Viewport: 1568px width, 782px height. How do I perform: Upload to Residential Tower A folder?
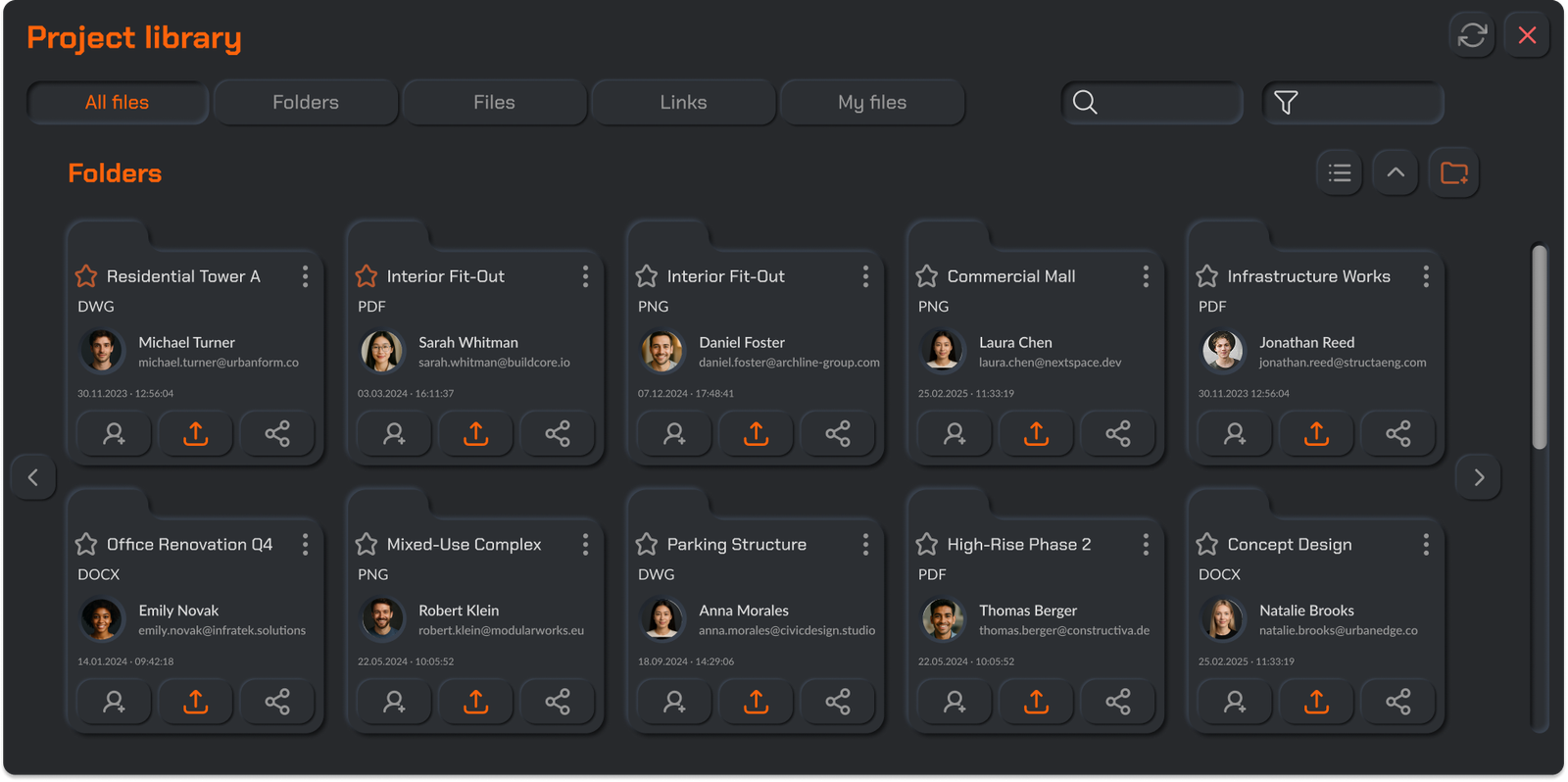pos(195,434)
